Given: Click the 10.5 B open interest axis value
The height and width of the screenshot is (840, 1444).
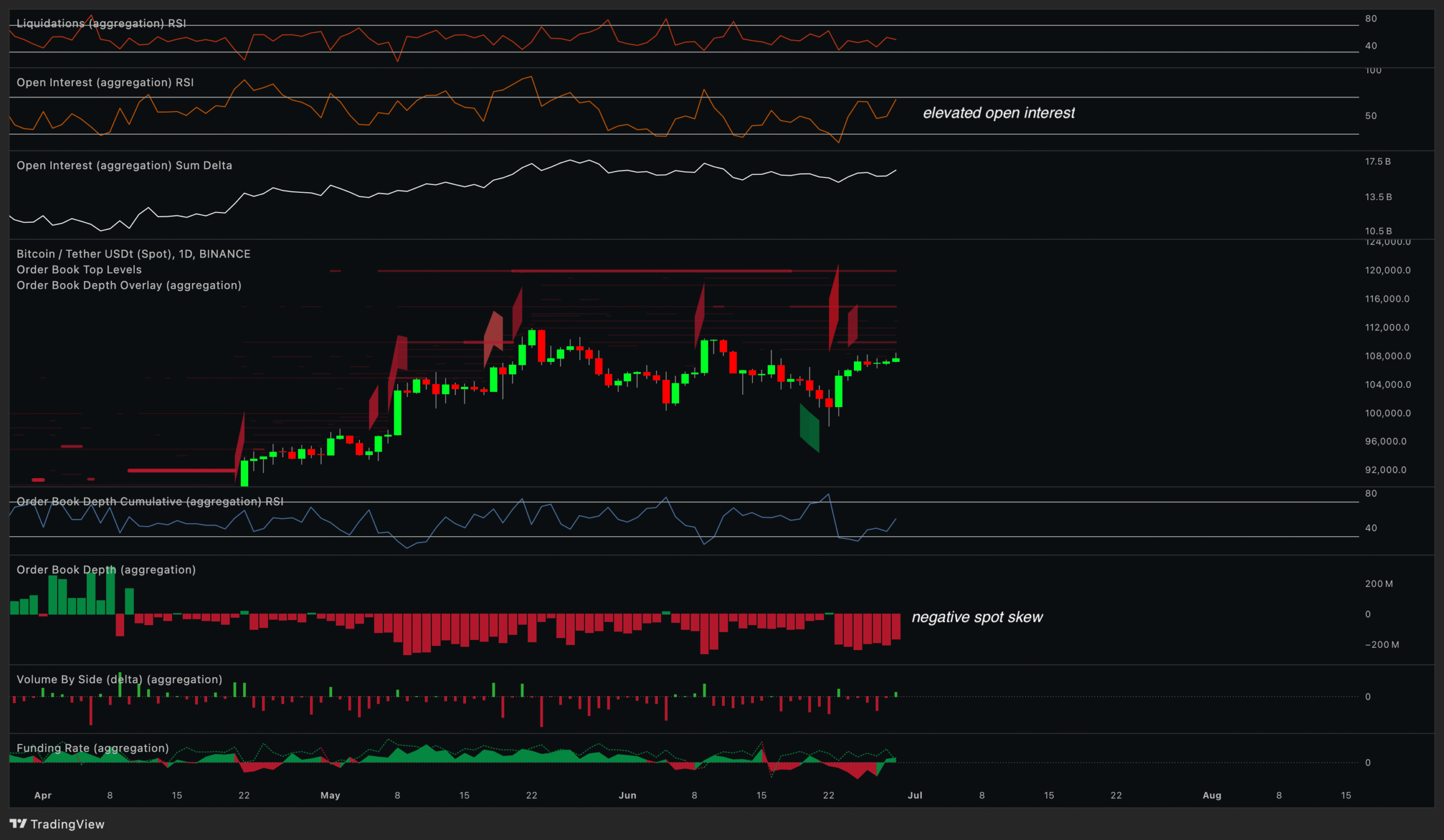Looking at the screenshot, I should (1378, 231).
